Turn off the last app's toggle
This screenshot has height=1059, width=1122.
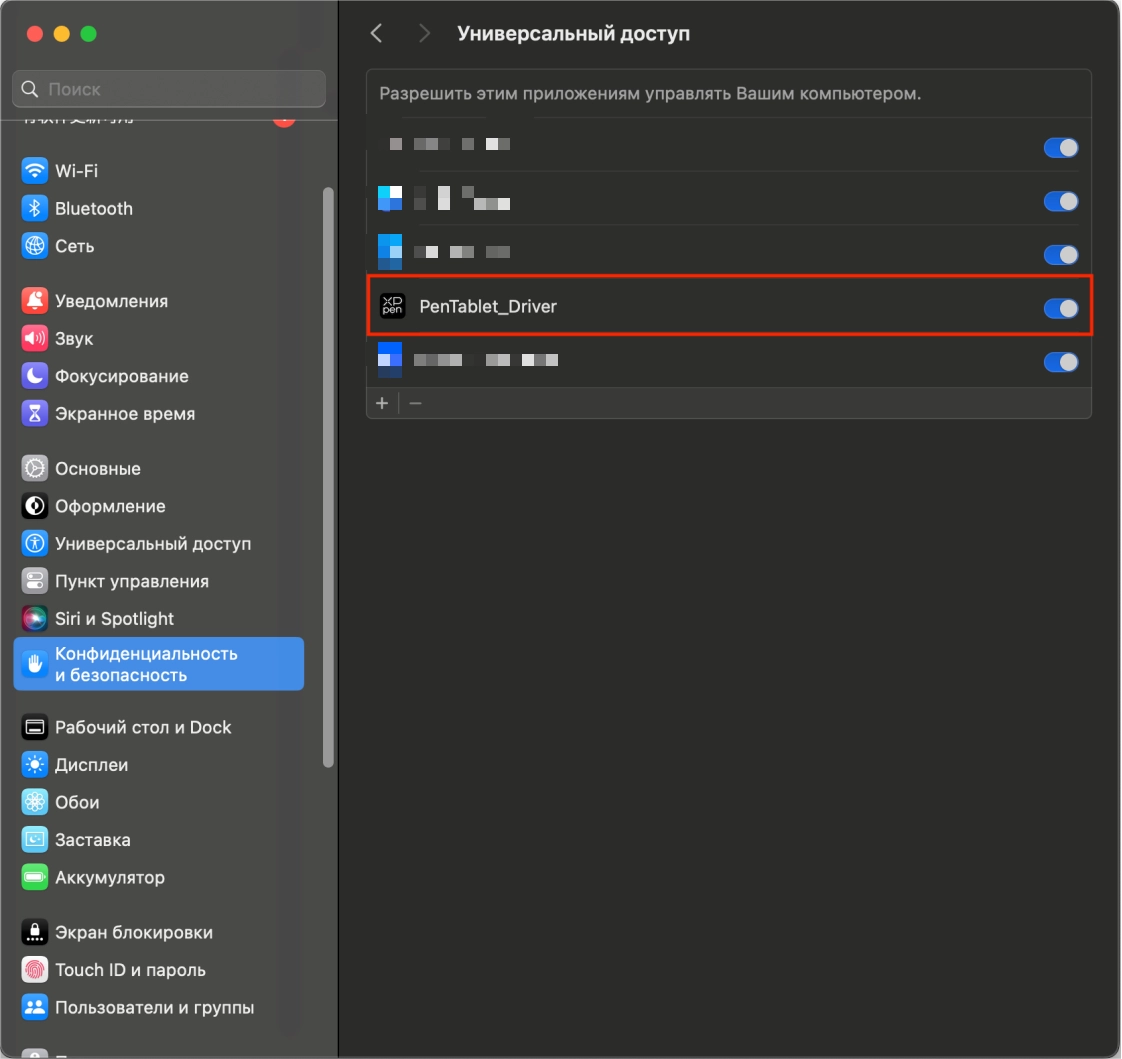click(1060, 362)
